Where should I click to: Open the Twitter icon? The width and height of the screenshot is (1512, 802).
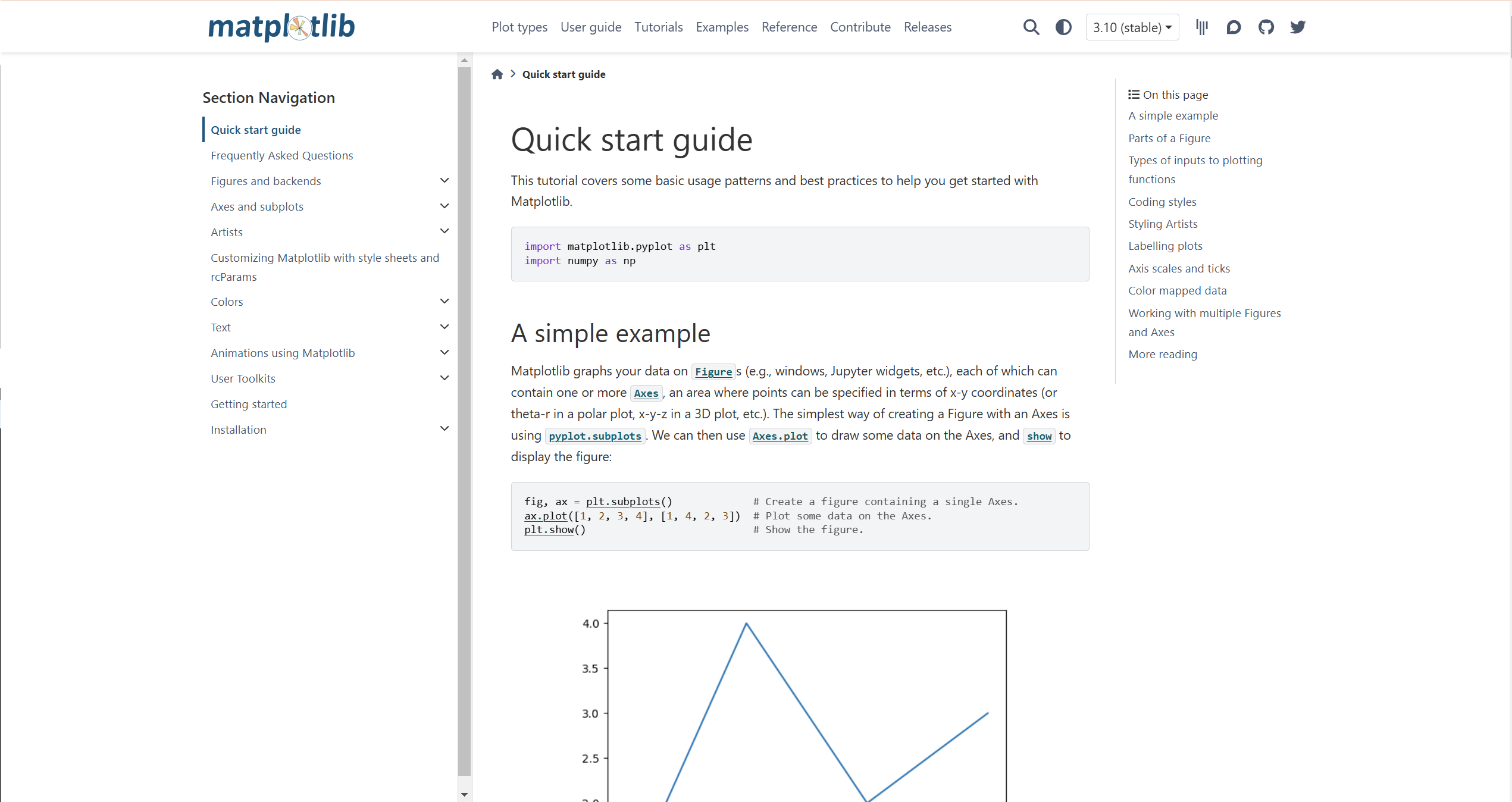1298,27
